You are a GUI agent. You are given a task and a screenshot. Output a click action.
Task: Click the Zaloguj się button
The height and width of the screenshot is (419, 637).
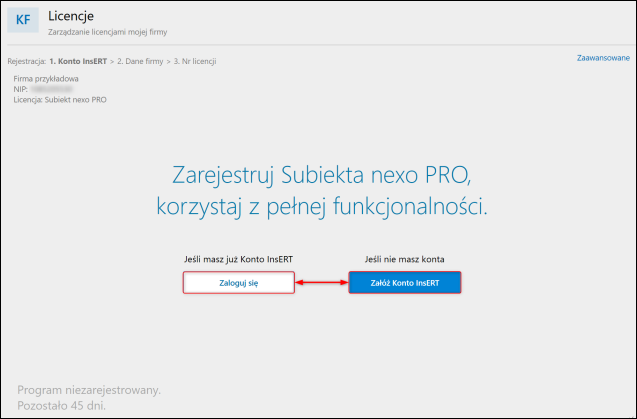[238, 282]
